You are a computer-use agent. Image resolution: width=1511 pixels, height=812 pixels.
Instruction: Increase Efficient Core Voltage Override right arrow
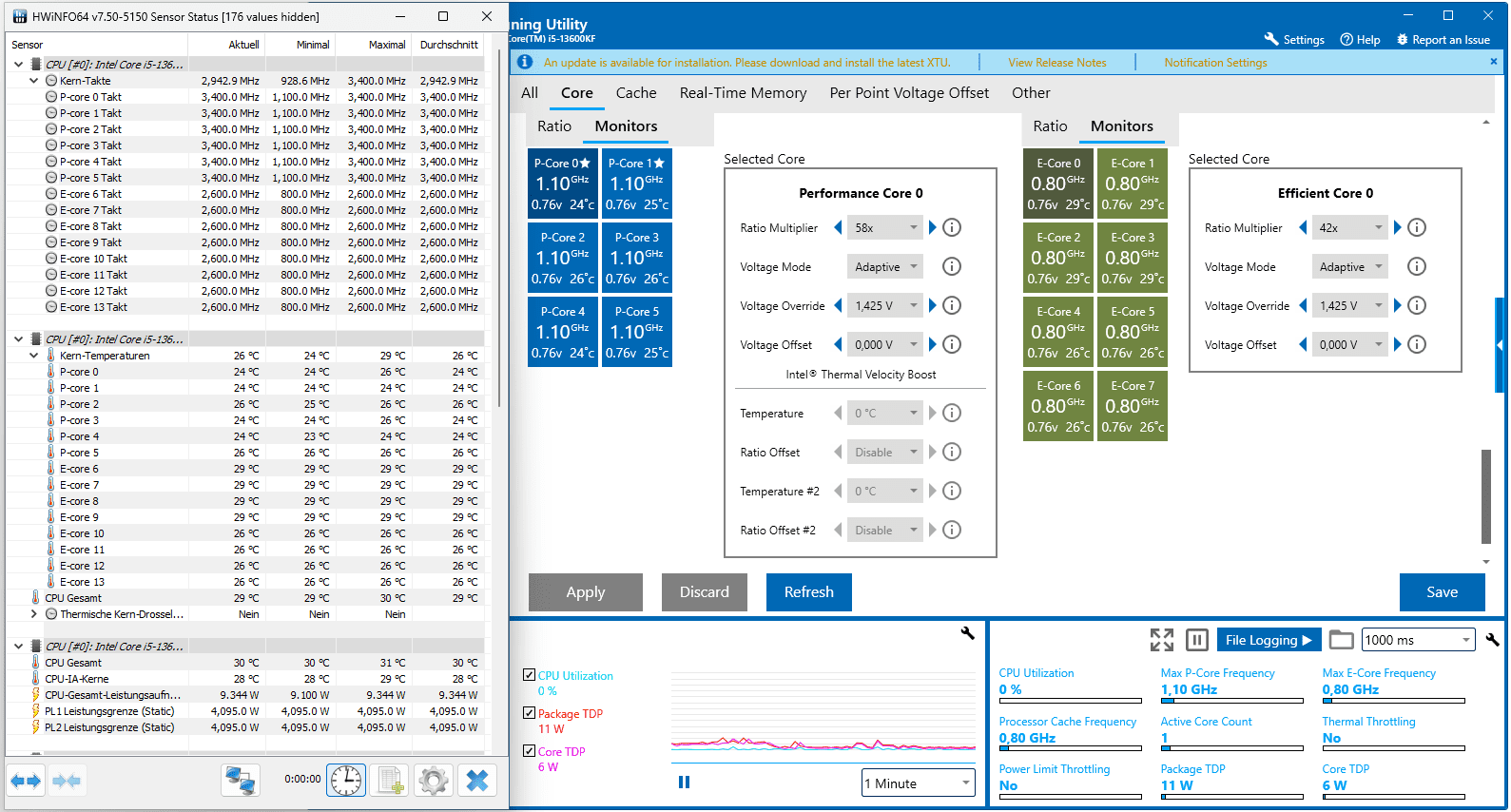click(1398, 305)
